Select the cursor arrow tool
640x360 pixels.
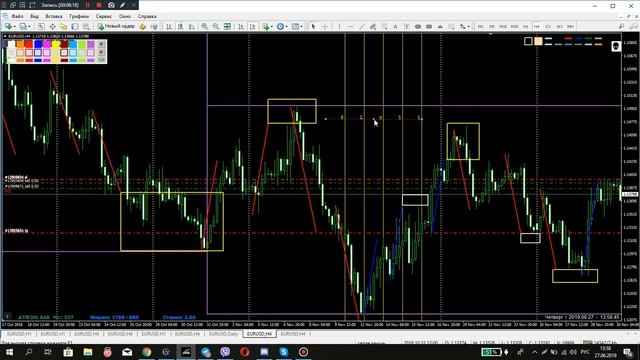(313, 26)
